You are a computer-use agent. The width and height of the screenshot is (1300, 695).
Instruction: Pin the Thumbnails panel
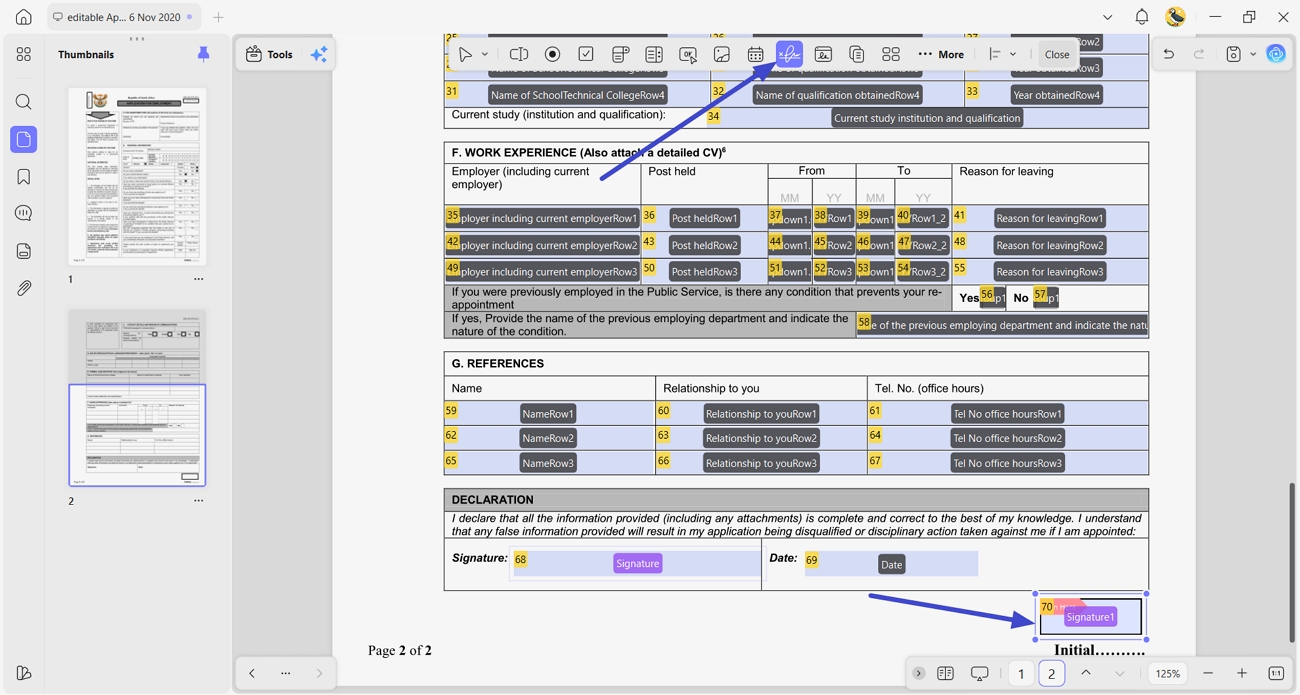pyautogui.click(x=203, y=54)
